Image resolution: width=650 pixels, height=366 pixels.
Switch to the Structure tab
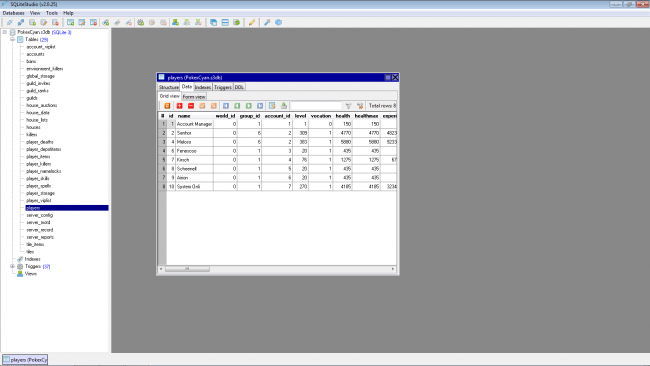(169, 87)
